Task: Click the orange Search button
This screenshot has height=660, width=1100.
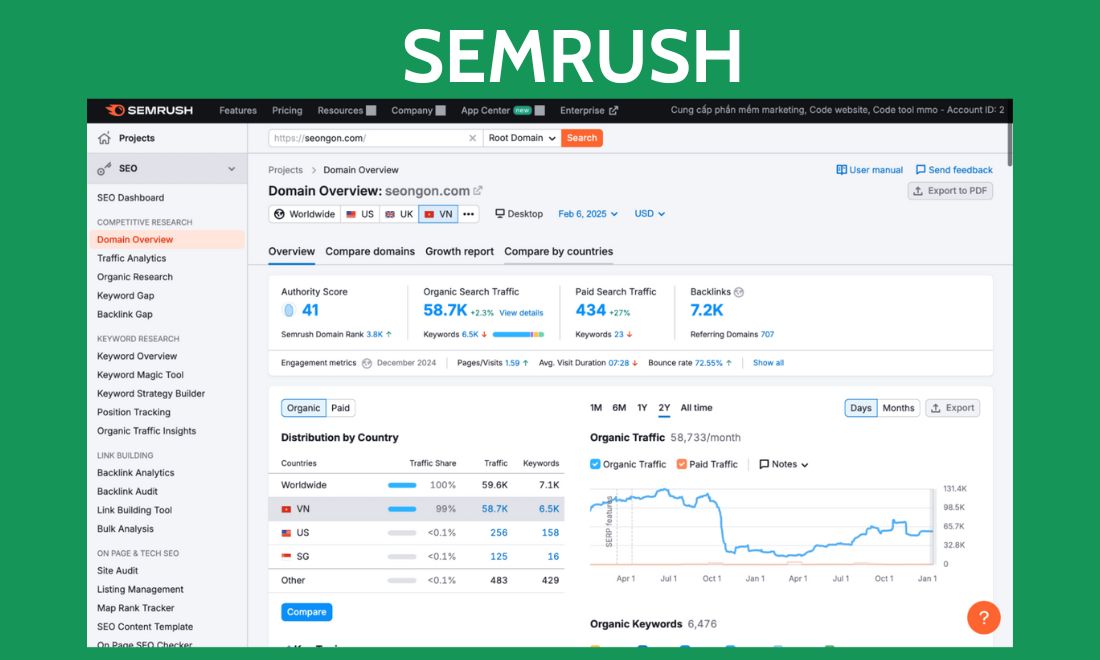Action: 581,138
